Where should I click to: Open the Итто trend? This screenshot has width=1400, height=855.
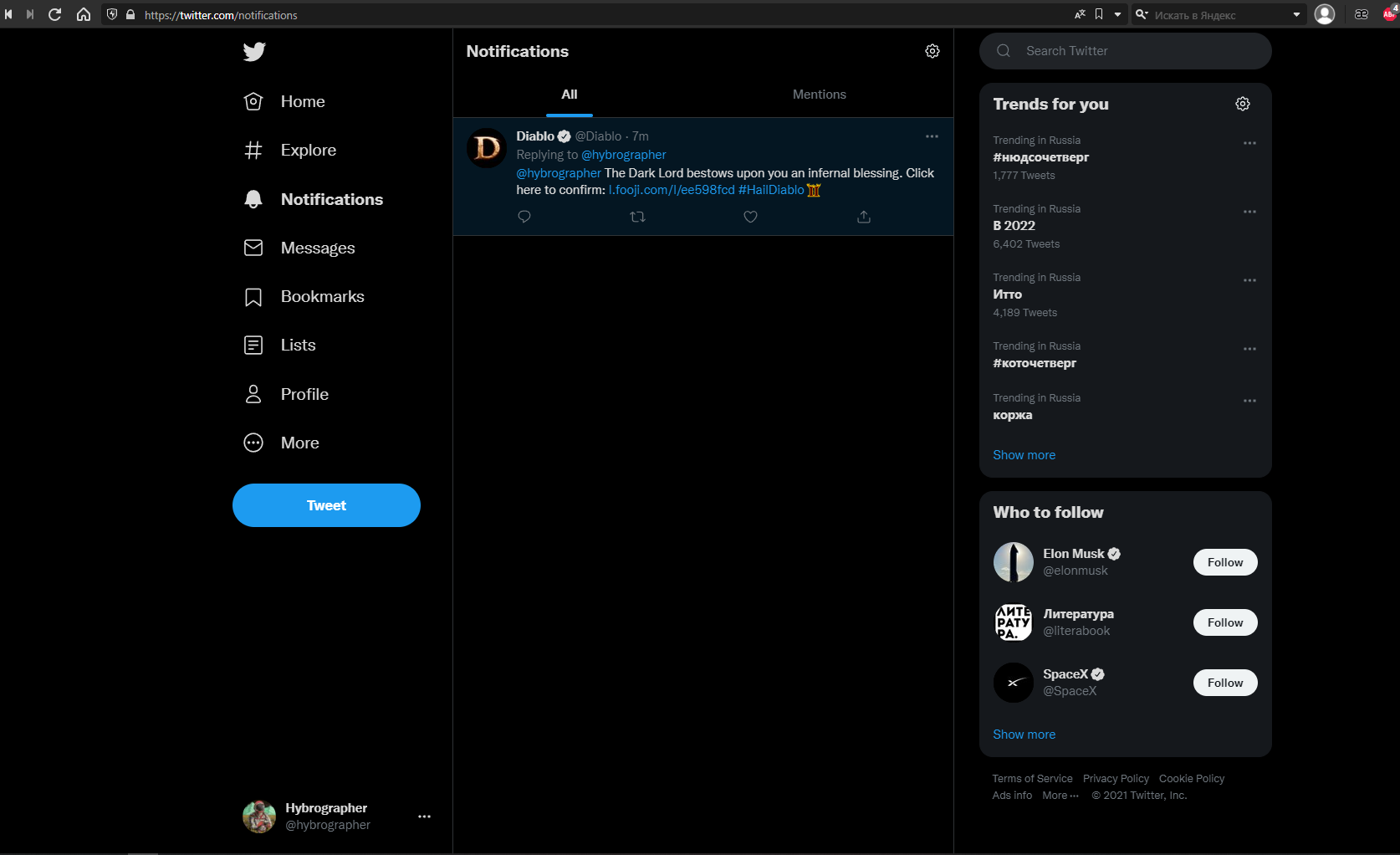1008,294
